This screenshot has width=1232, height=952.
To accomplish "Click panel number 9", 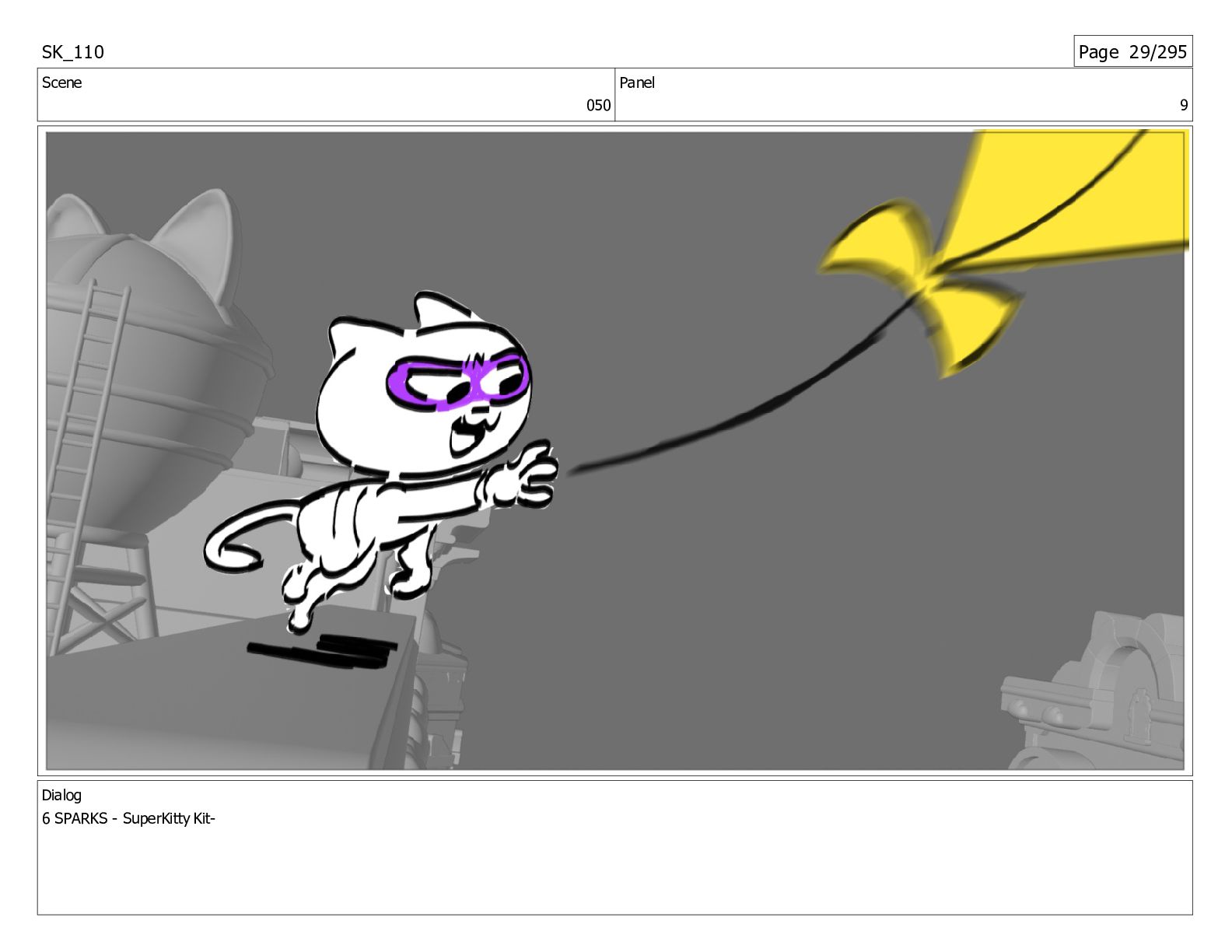I will coord(1184,105).
